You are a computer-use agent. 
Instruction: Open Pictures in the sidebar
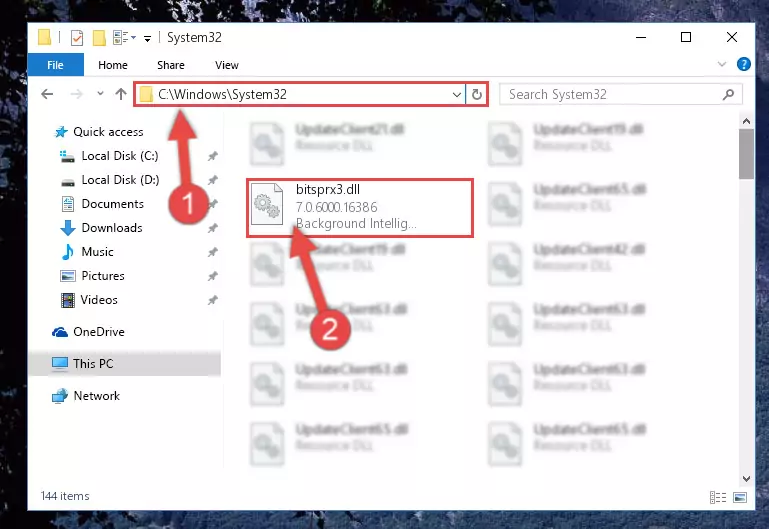(x=92, y=276)
